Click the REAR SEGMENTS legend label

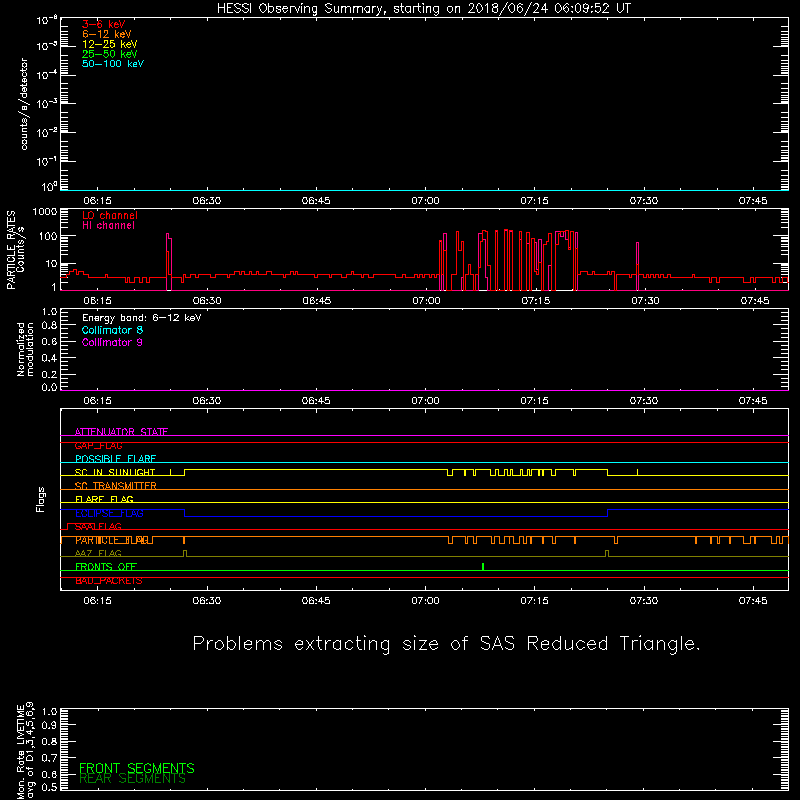pos(133,779)
